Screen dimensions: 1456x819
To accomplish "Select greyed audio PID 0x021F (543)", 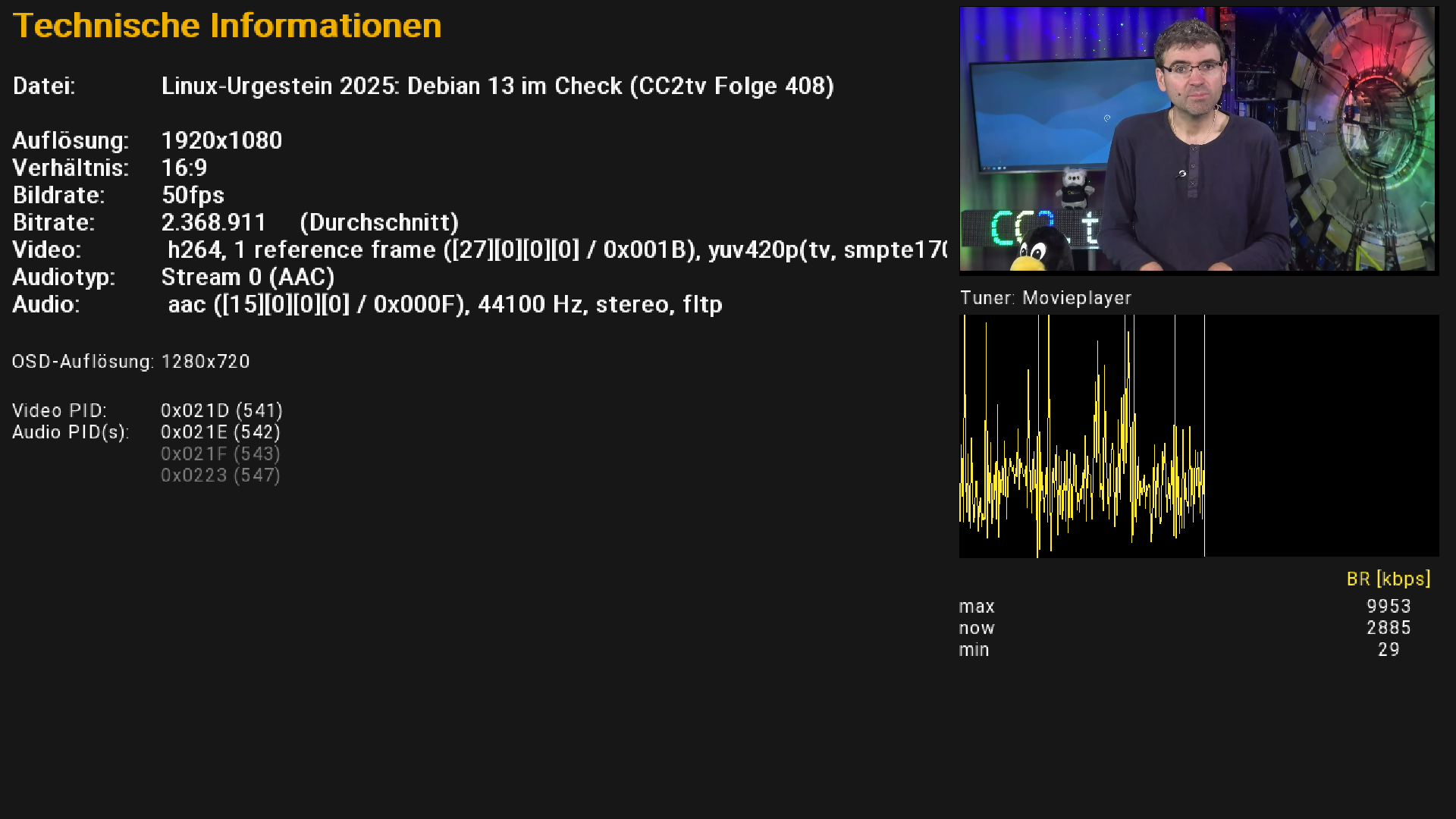I will pyautogui.click(x=220, y=453).
